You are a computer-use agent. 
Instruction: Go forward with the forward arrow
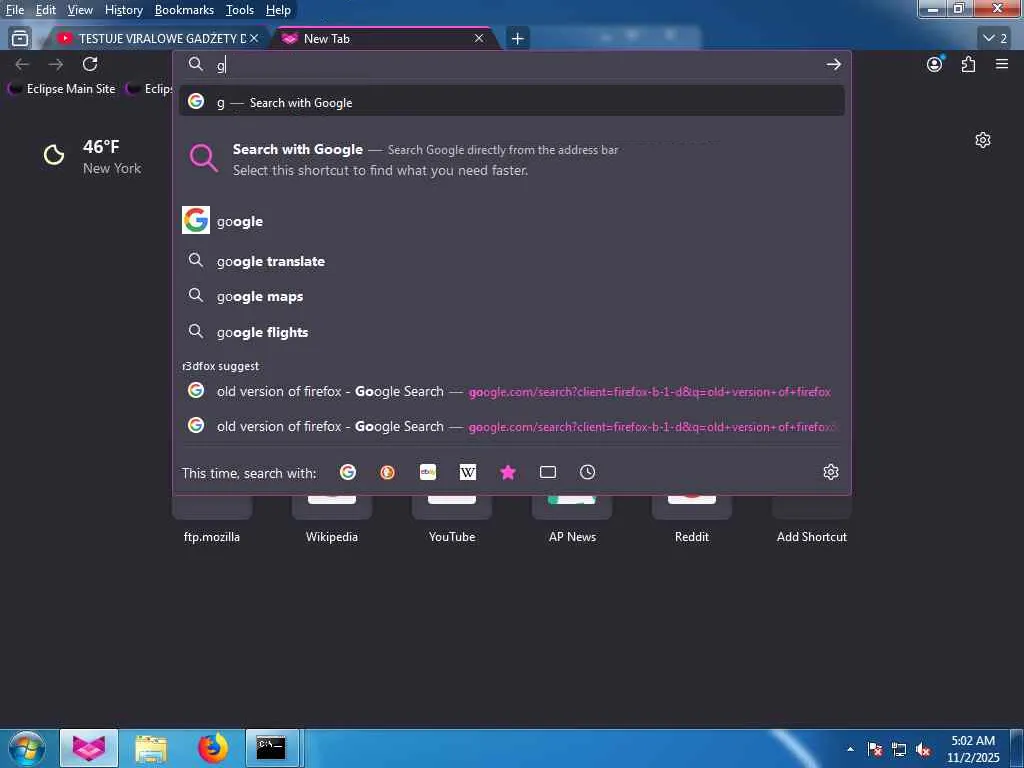(56, 64)
